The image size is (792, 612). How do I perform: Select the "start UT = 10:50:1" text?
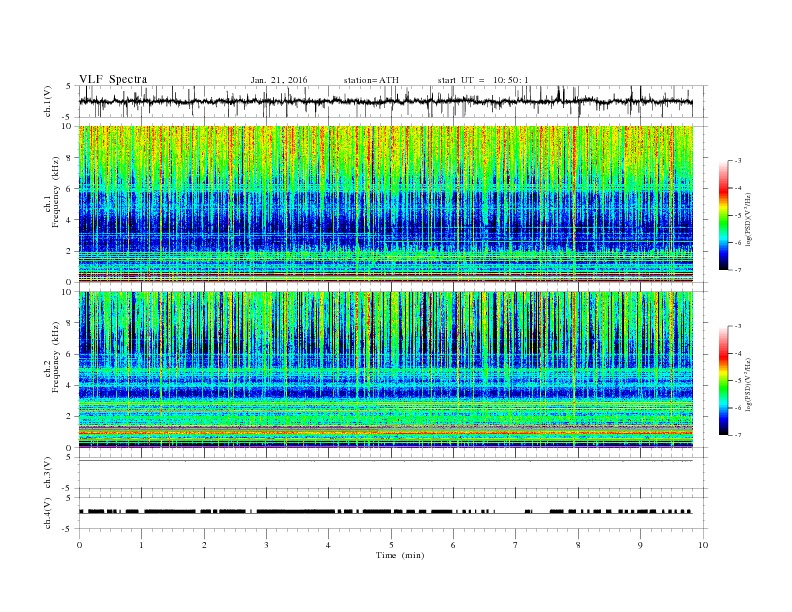click(483, 80)
